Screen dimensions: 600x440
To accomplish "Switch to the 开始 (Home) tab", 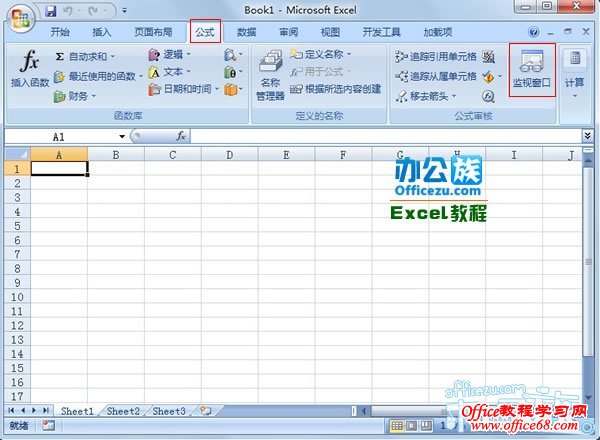I will tap(60, 32).
